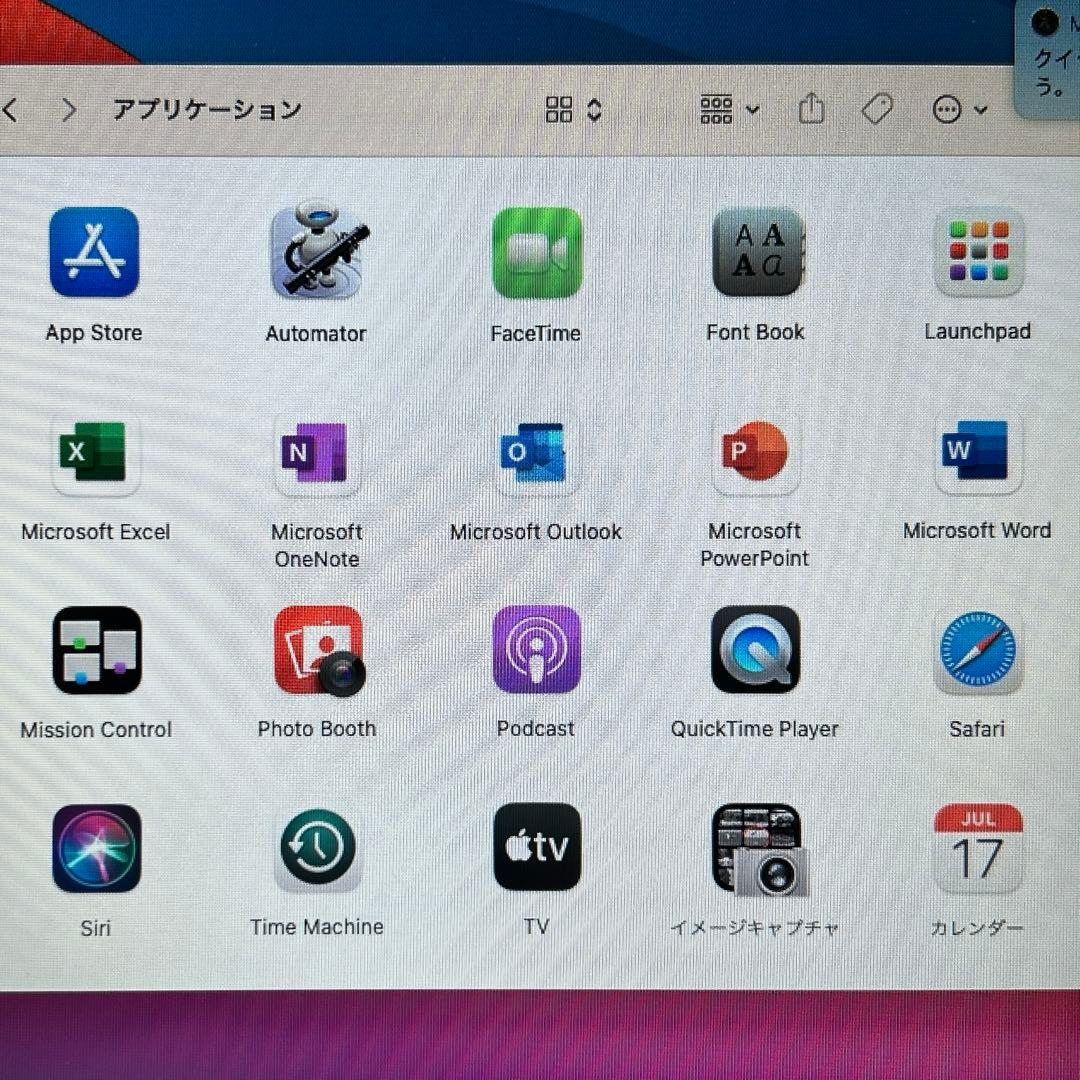Select the Microsoft PowerPoint icon
The width and height of the screenshot is (1080, 1080).
[756, 451]
